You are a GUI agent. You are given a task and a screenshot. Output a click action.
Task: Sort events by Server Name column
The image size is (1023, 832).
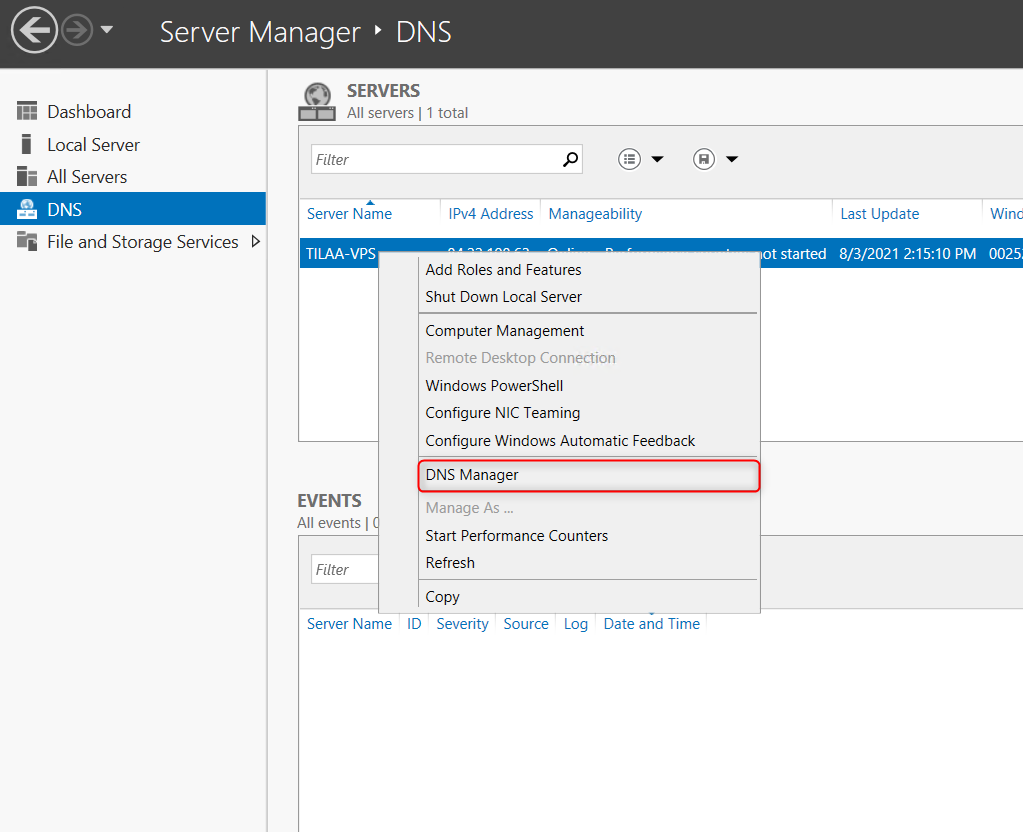pos(349,624)
